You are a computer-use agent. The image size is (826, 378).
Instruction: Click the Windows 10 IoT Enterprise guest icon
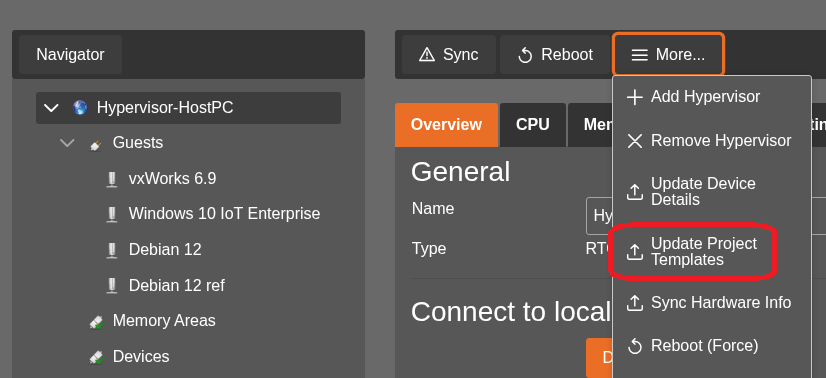[x=111, y=214]
